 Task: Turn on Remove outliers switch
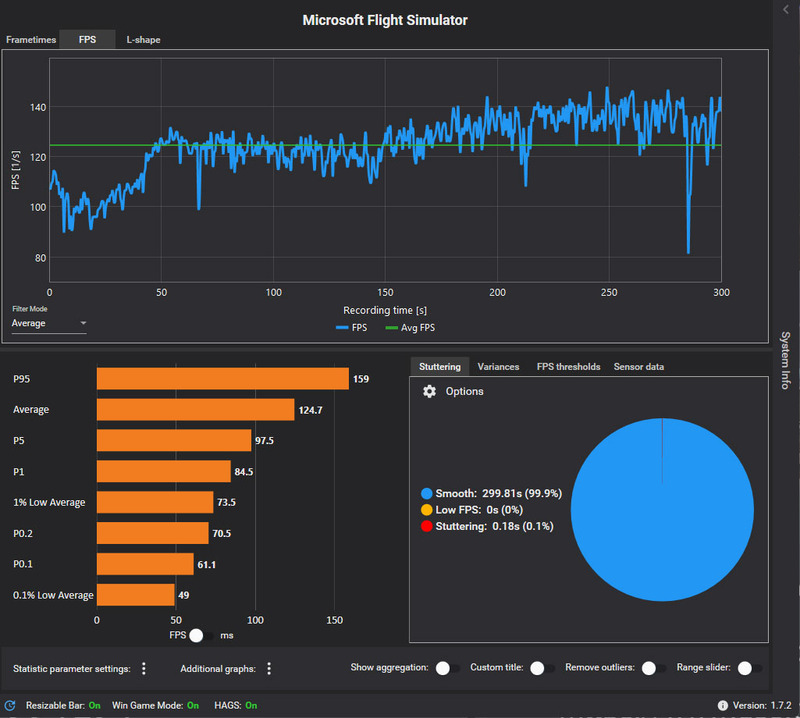click(x=654, y=668)
